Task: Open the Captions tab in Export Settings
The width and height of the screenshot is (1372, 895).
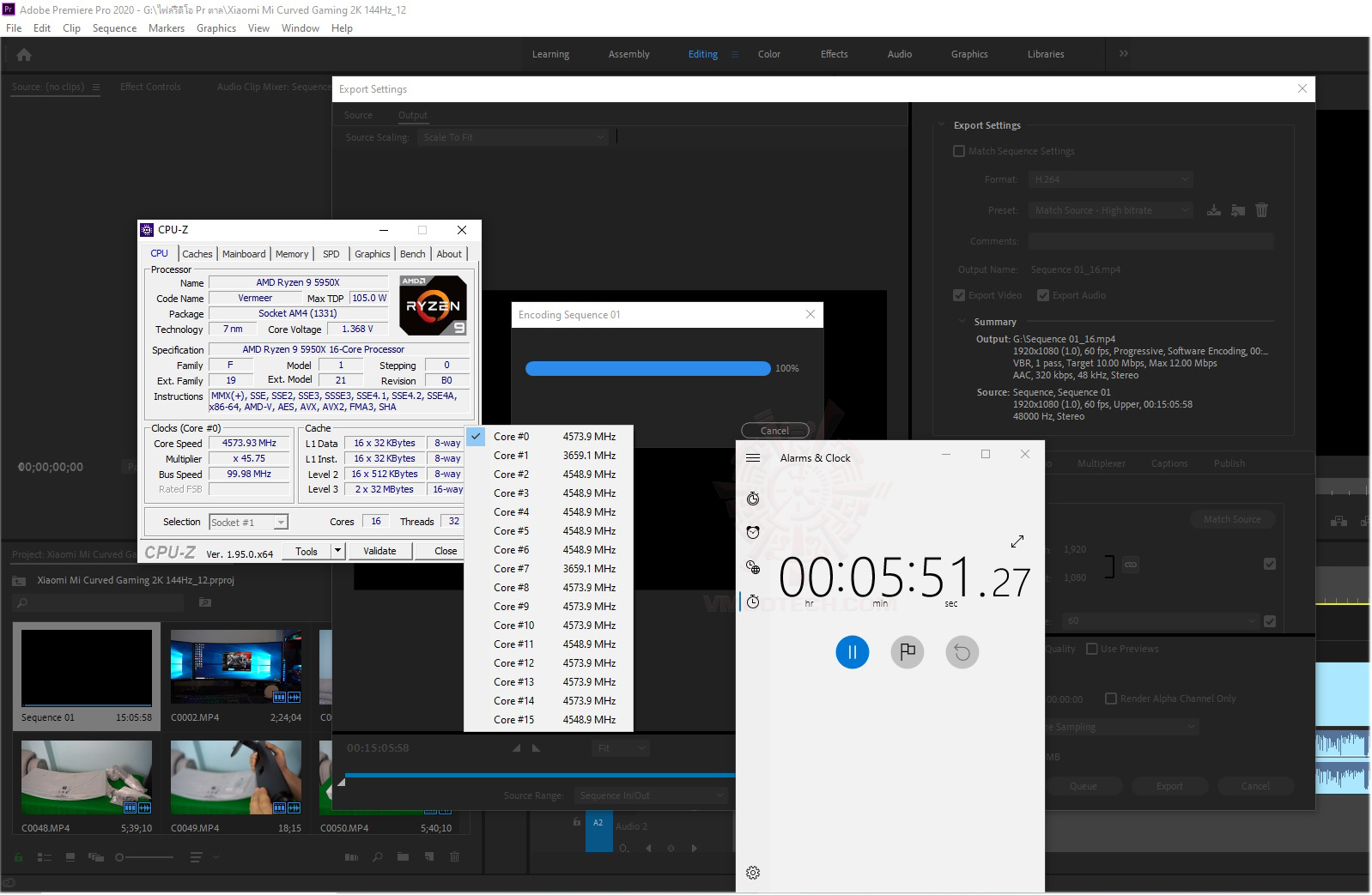Action: click(1169, 463)
